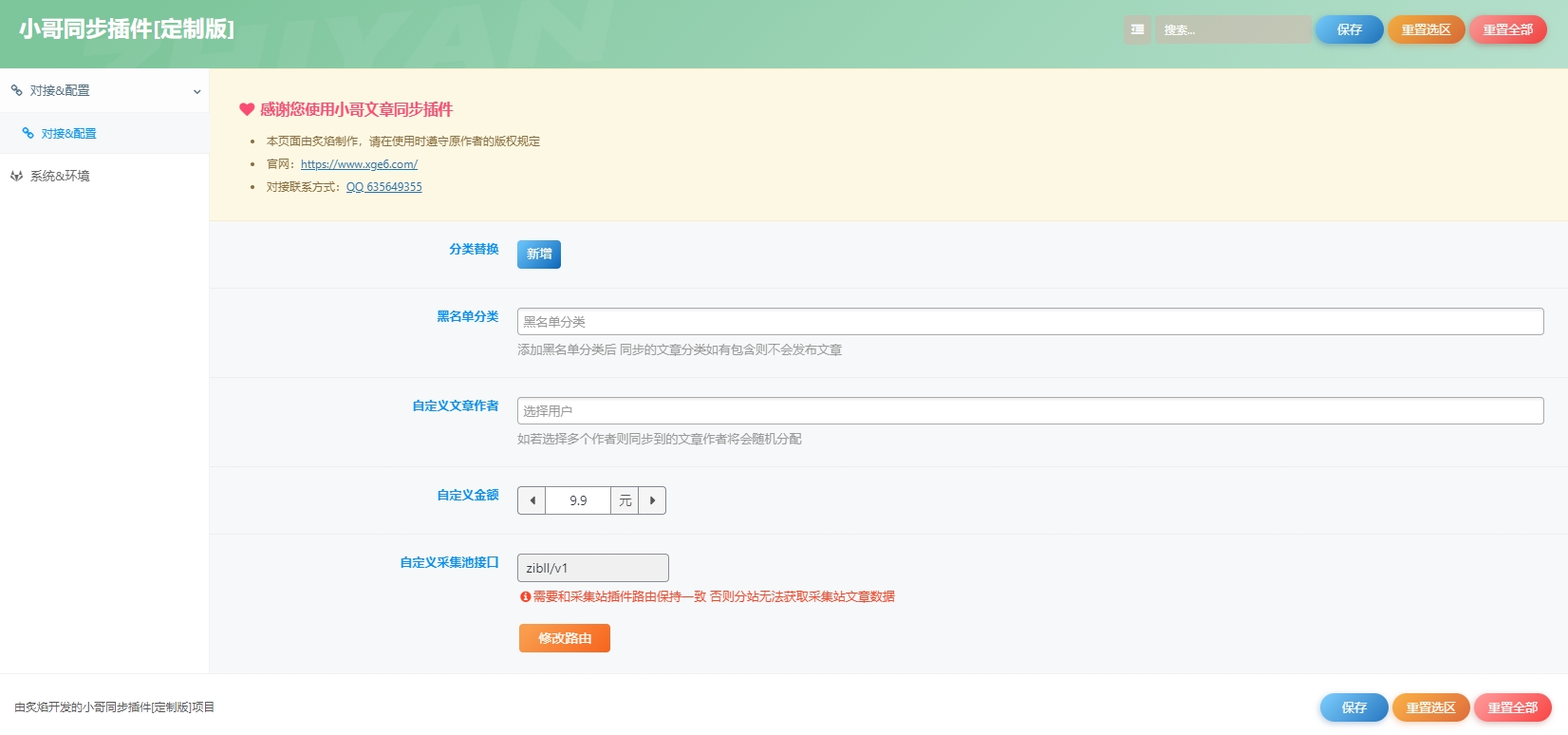Click the custom amount 9.9 input
1568x735 pixels.
click(578, 500)
